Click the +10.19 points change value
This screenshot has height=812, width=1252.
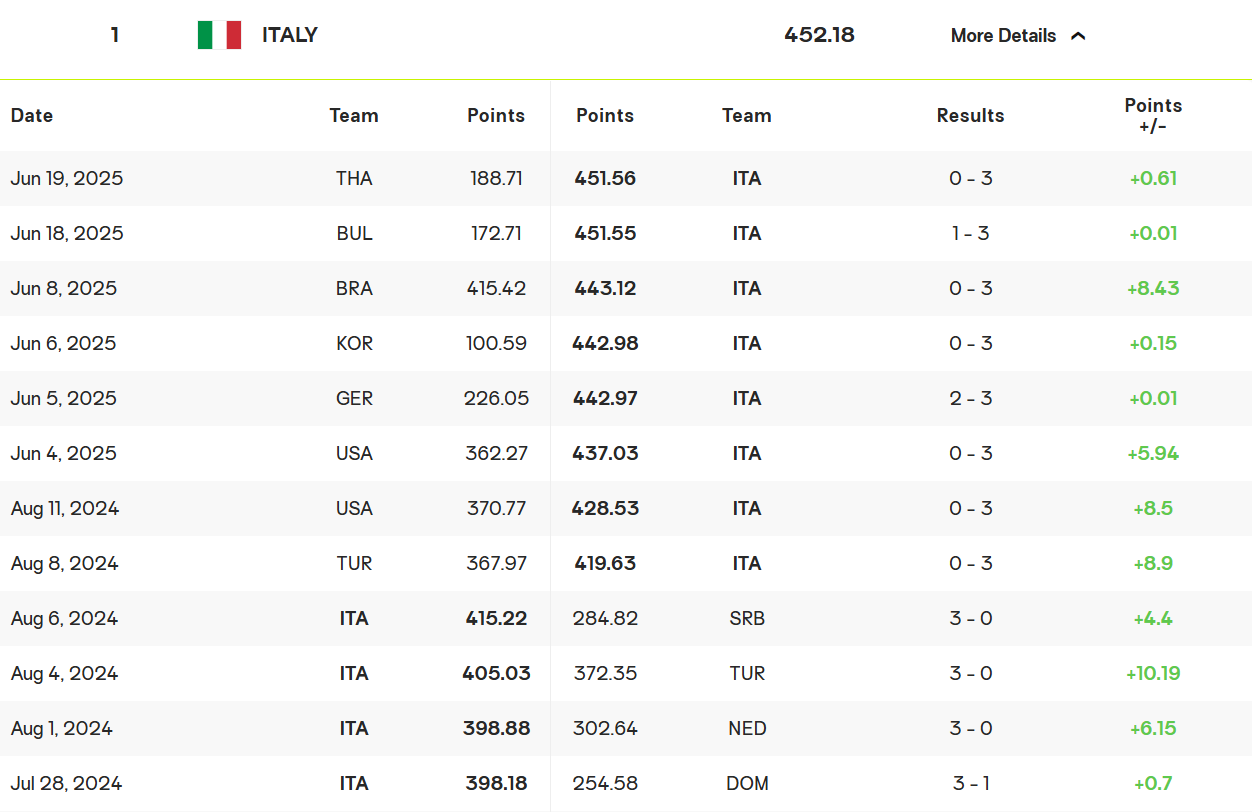click(x=1153, y=673)
